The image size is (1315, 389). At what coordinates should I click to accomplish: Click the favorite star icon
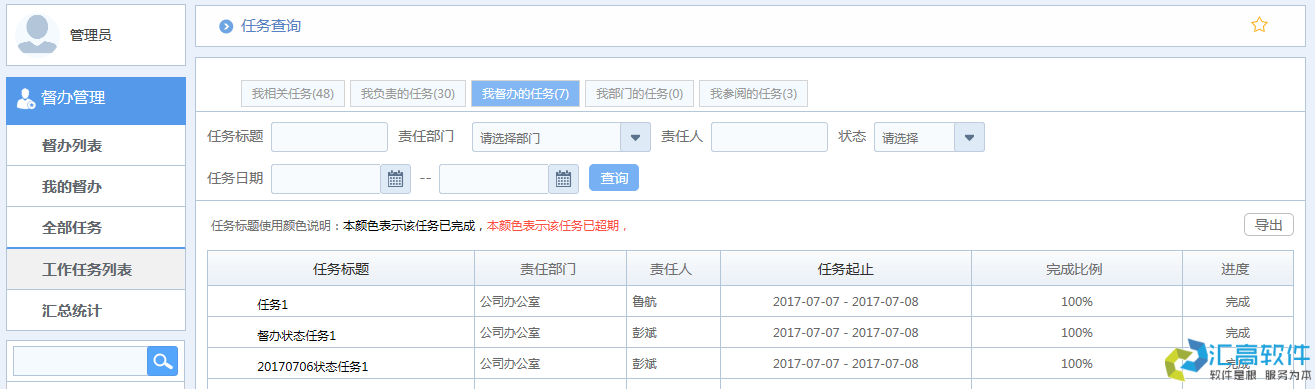(x=1259, y=25)
